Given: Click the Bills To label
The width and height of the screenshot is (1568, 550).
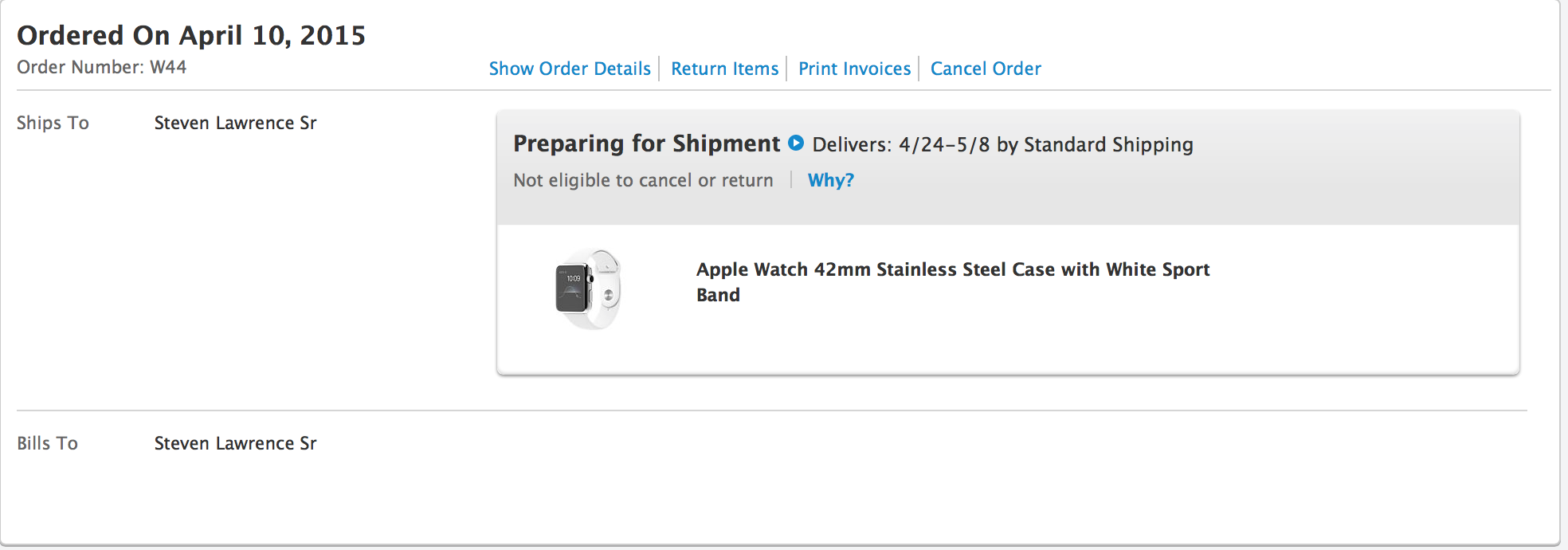Looking at the screenshot, I should tap(47, 443).
